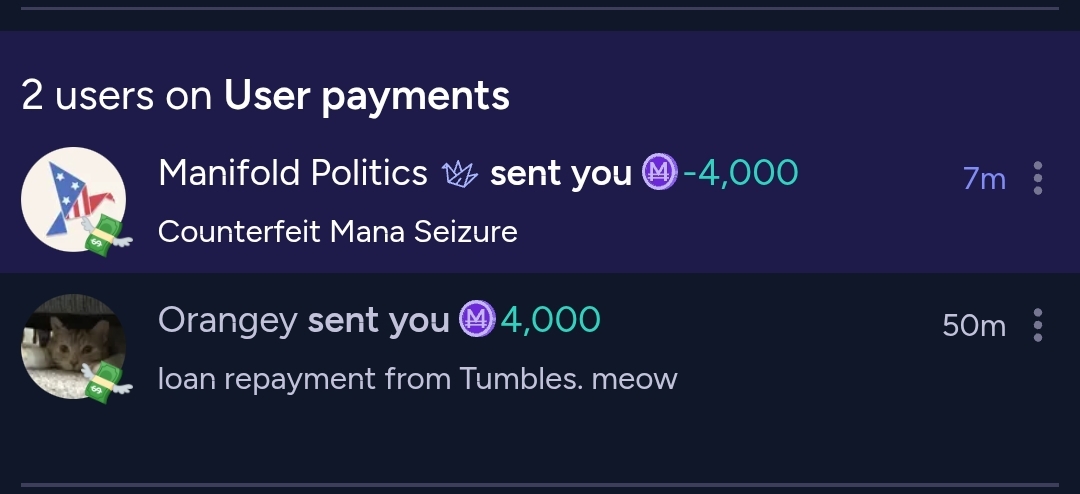Click the origami crane badge icon
Image resolution: width=1080 pixels, height=494 pixels.
(460, 174)
